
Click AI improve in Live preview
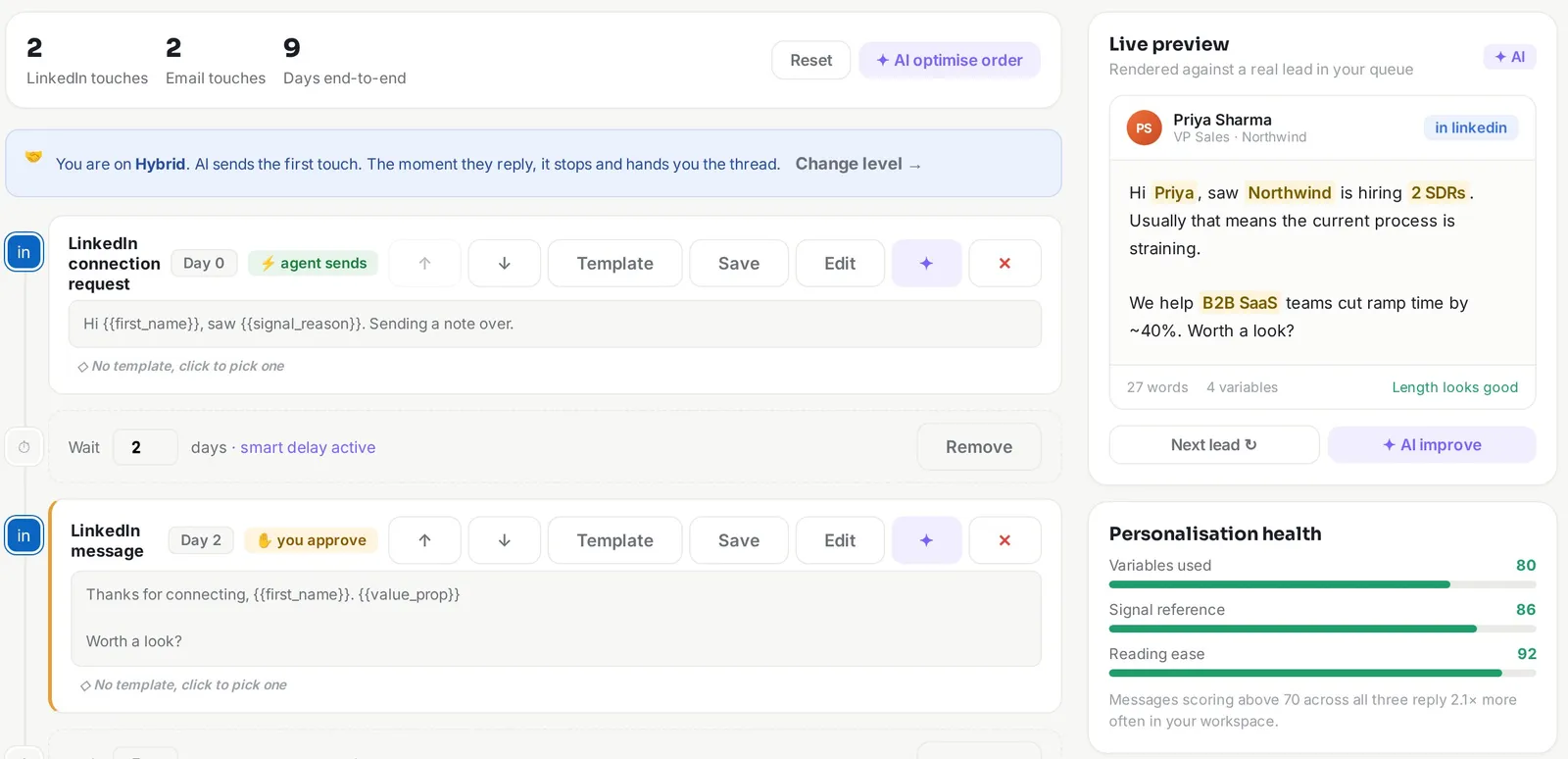tap(1432, 444)
